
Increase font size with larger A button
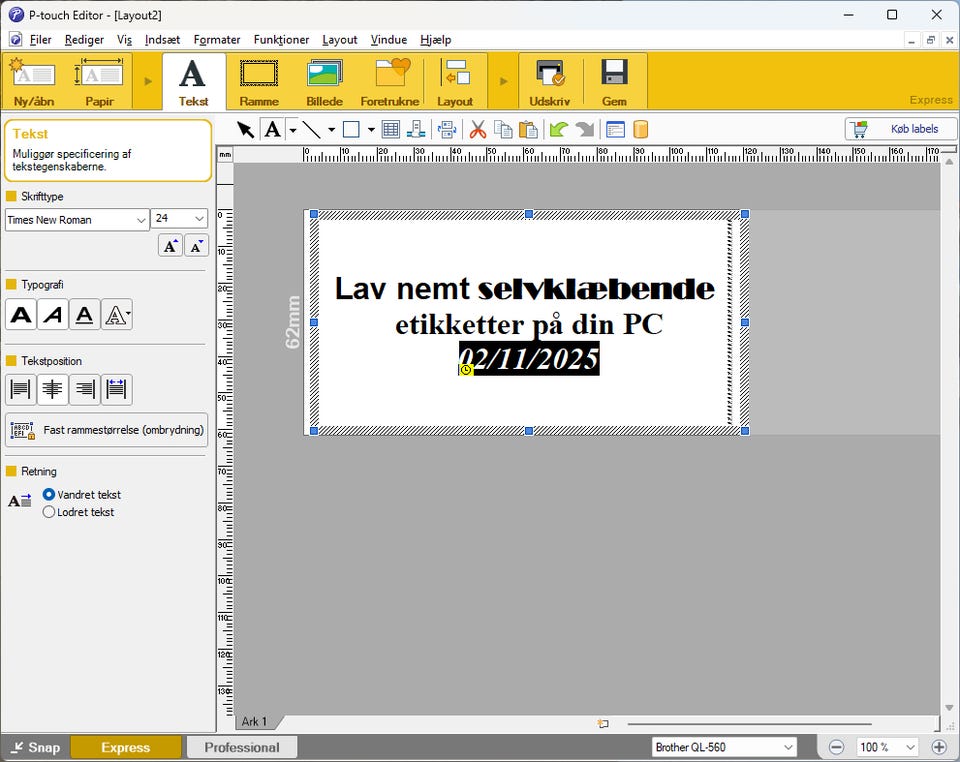pyautogui.click(x=170, y=246)
